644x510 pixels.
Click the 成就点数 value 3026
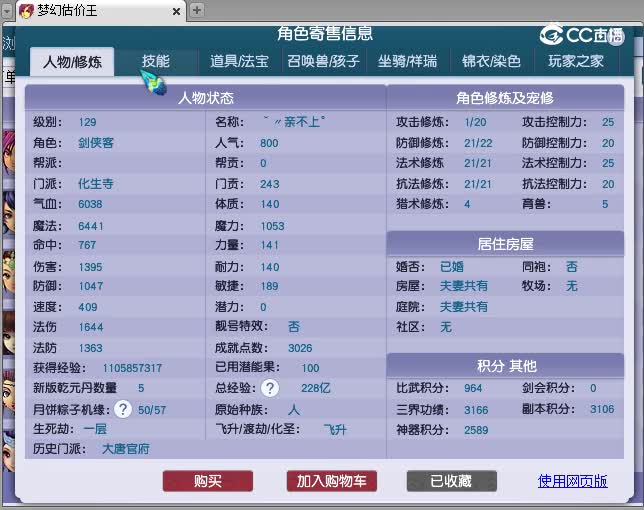point(300,348)
